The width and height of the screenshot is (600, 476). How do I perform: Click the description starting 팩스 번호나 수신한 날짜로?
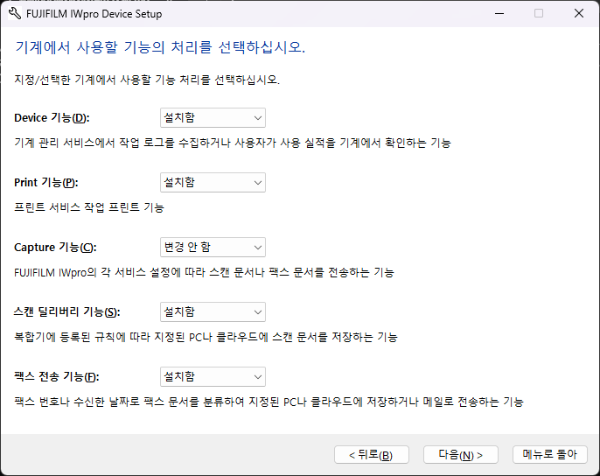(269, 402)
